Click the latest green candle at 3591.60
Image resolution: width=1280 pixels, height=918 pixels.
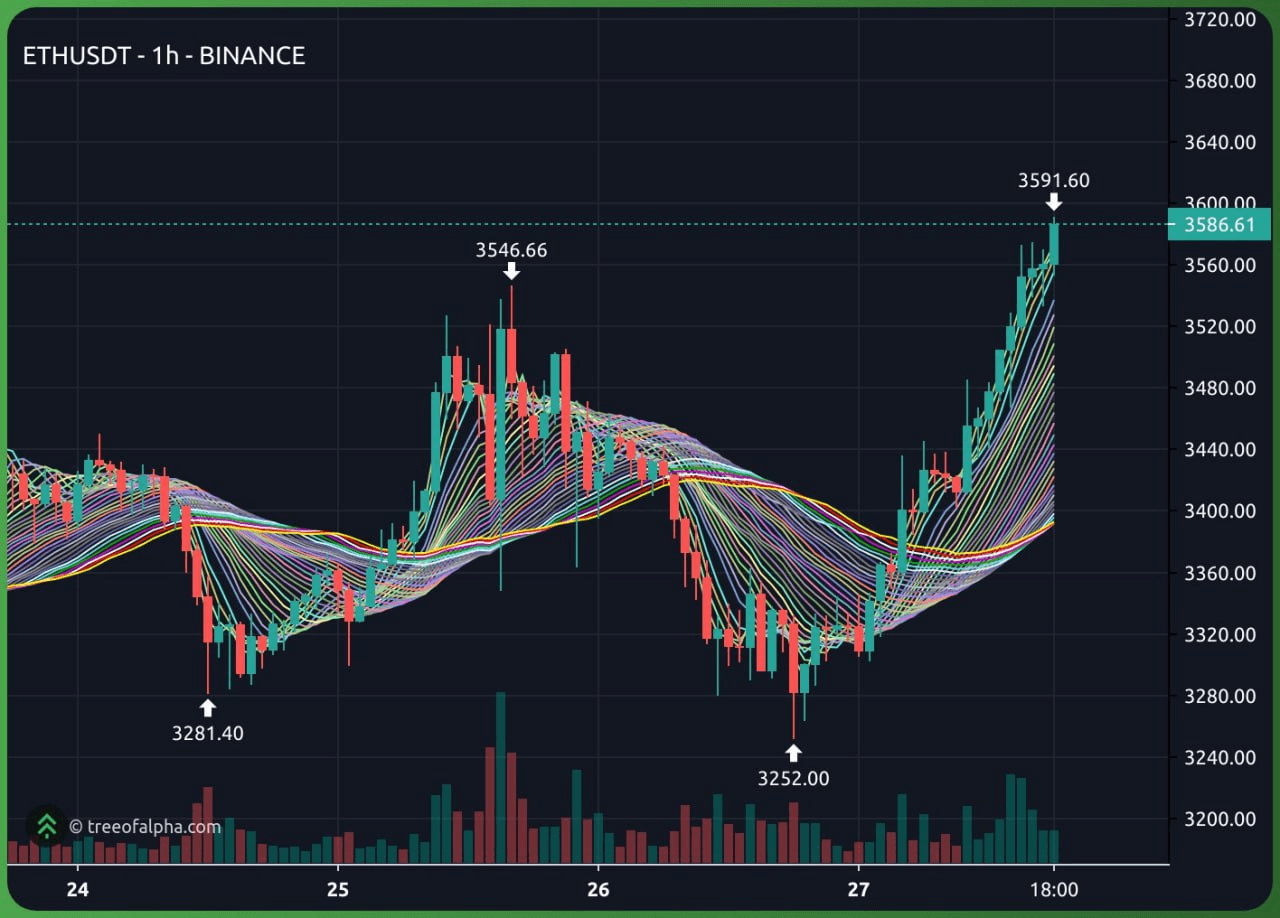[1054, 244]
